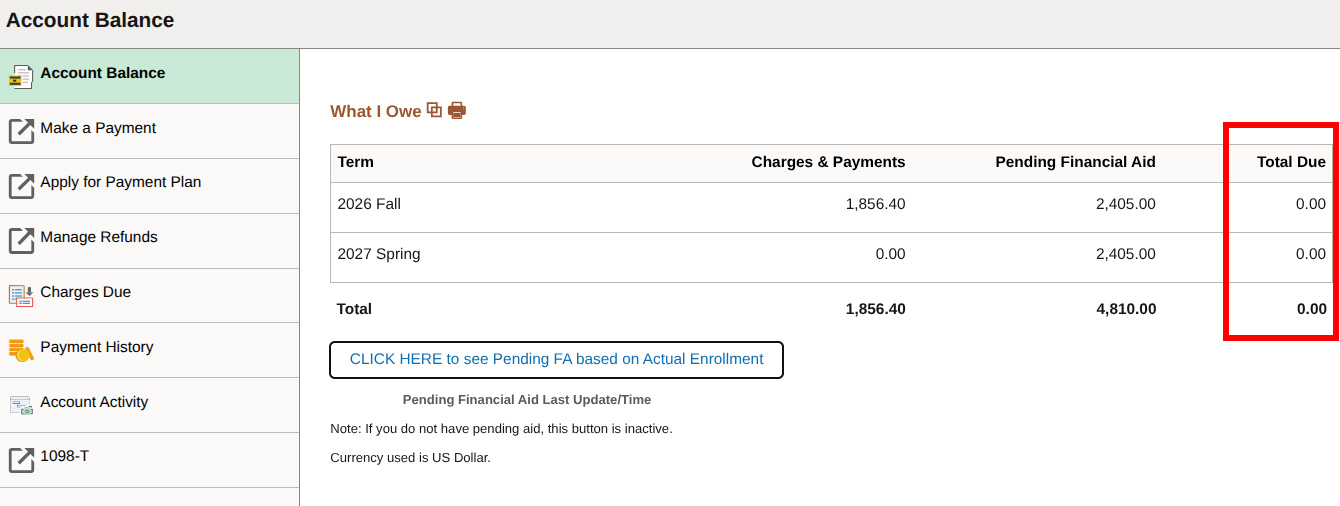
Task: Click the Pending FA Actual Enrollment button
Action: (x=556, y=360)
